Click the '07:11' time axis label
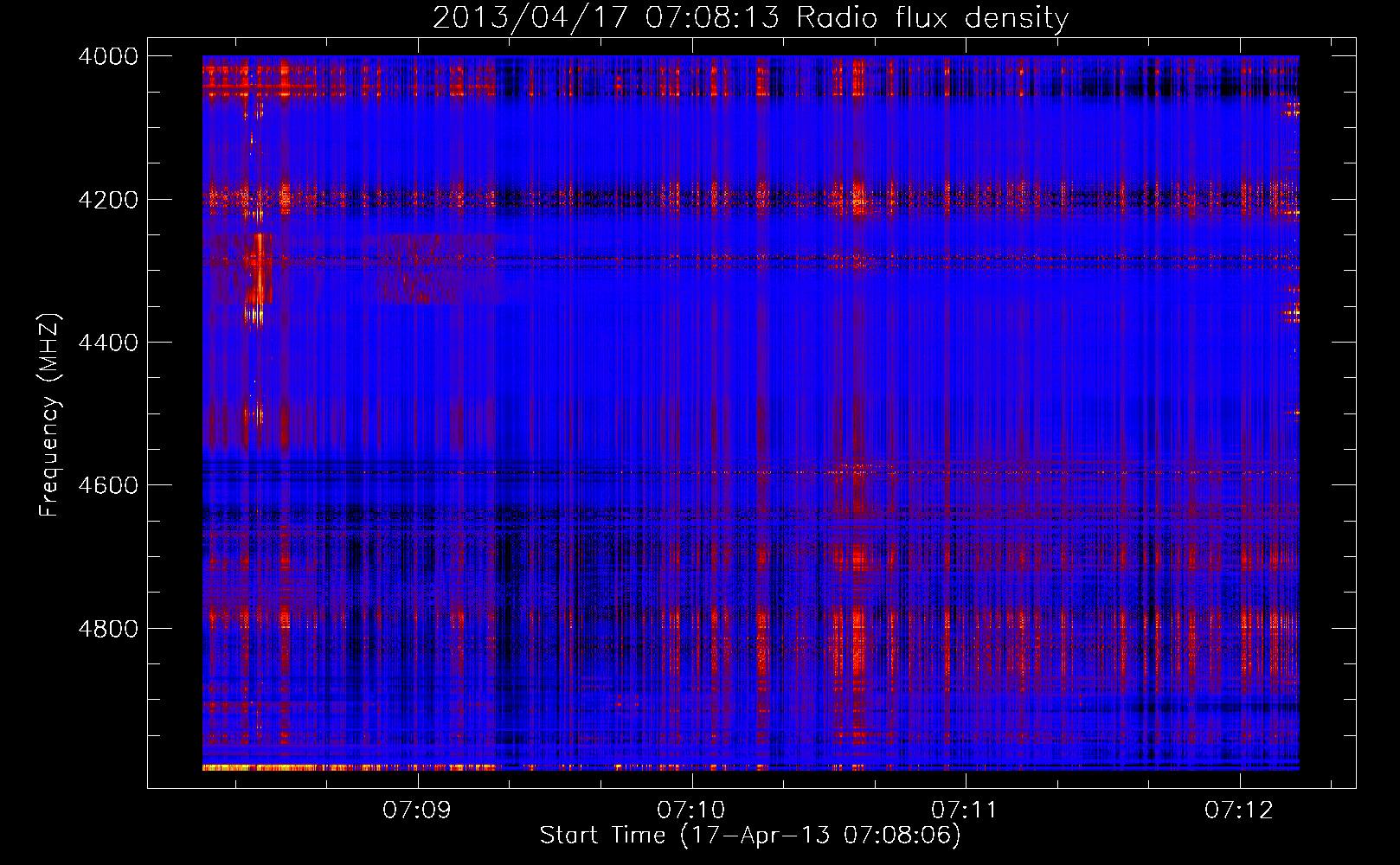The width and height of the screenshot is (1400, 865). coord(965,811)
